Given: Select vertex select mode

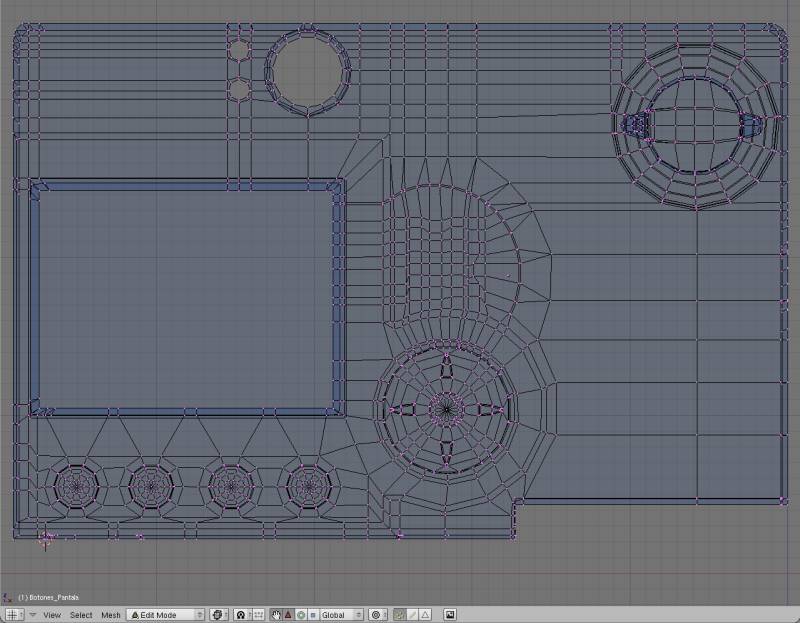Looking at the screenshot, I should (x=399, y=615).
